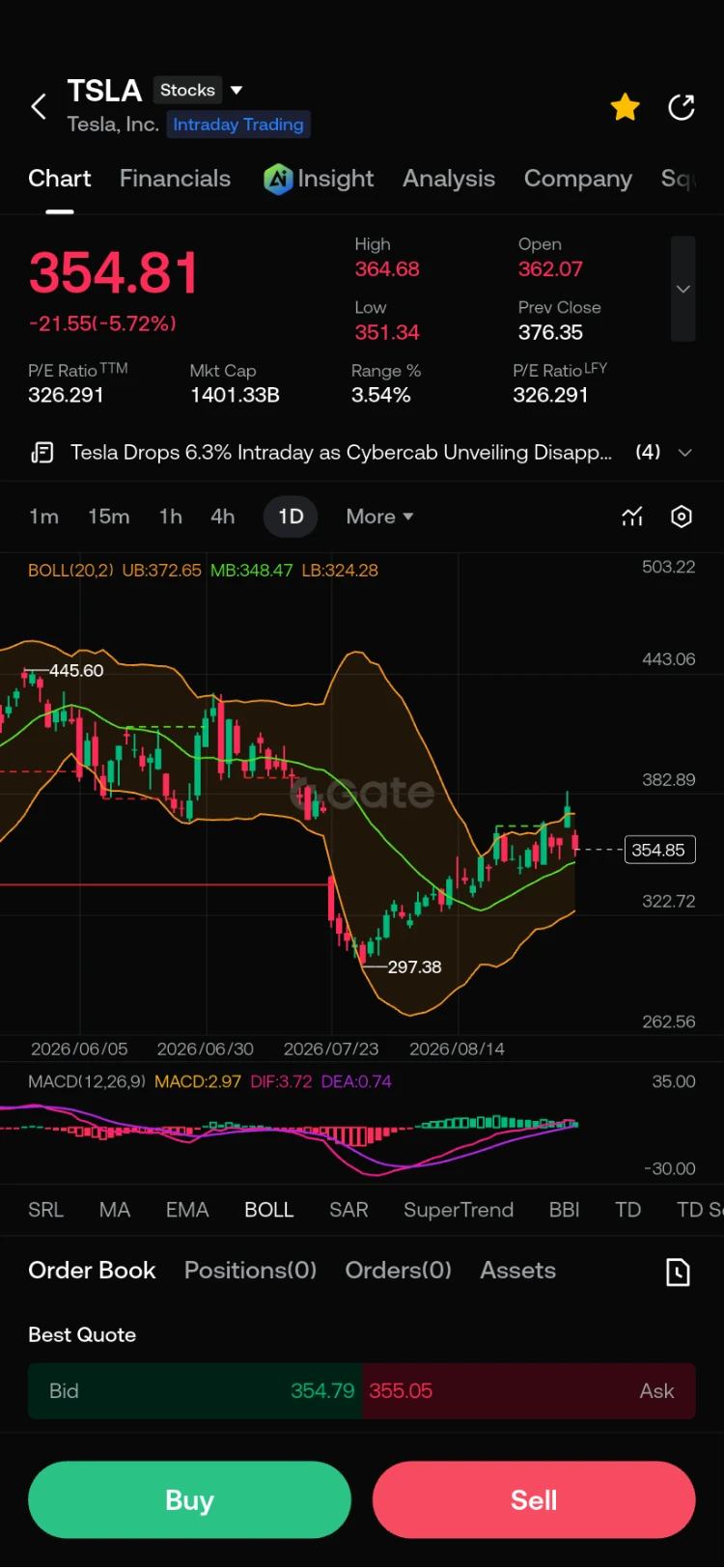
Task: Open chart indicators icon
Action: (632, 517)
